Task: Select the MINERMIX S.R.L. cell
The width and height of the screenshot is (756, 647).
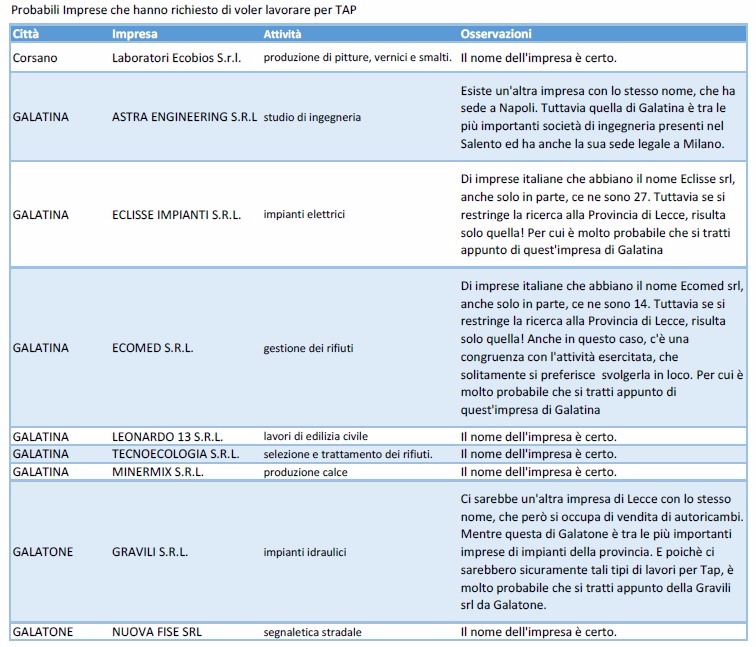Action: (158, 472)
